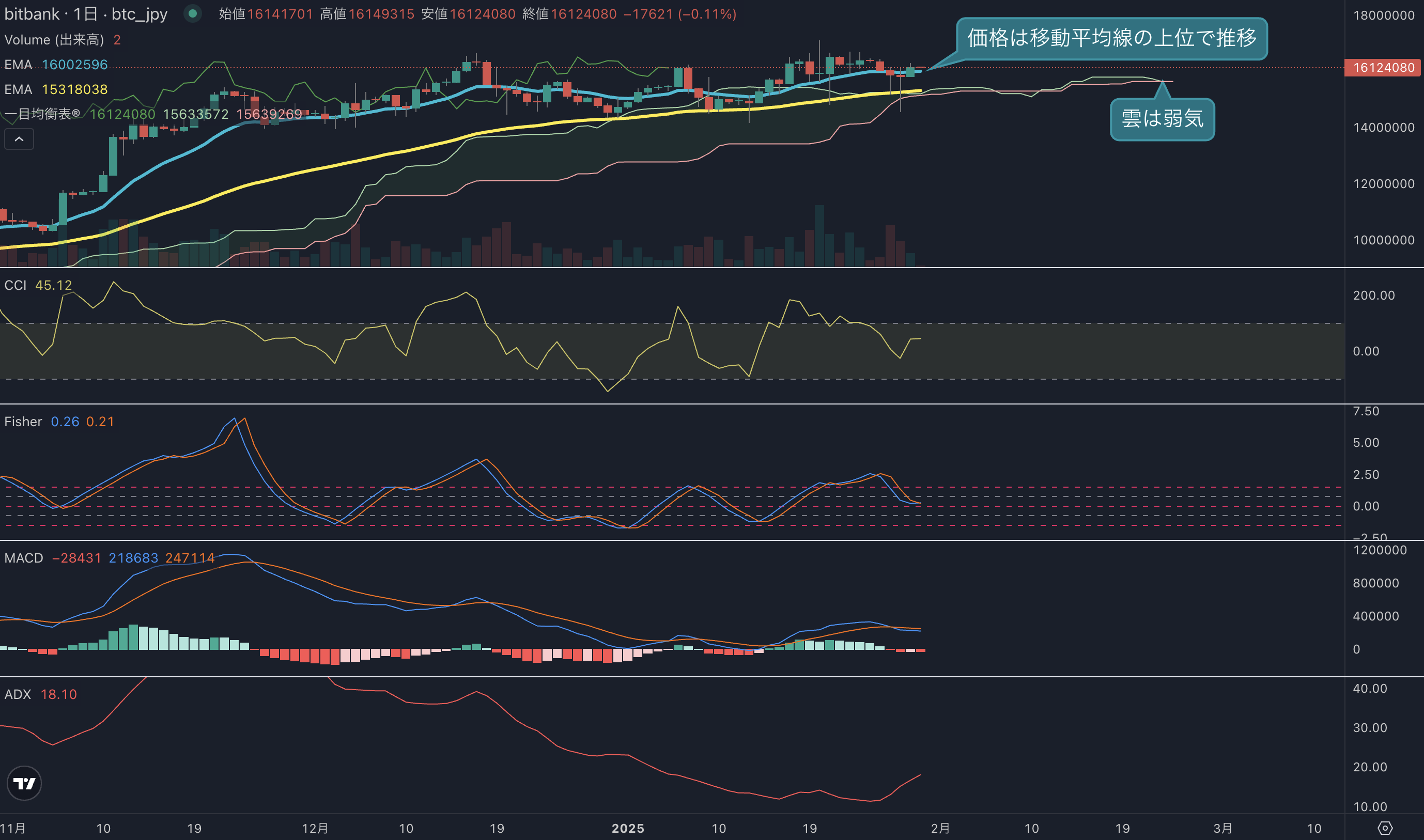Click the MACD indicator label
Image resolution: width=1424 pixels, height=840 pixels.
(x=24, y=558)
